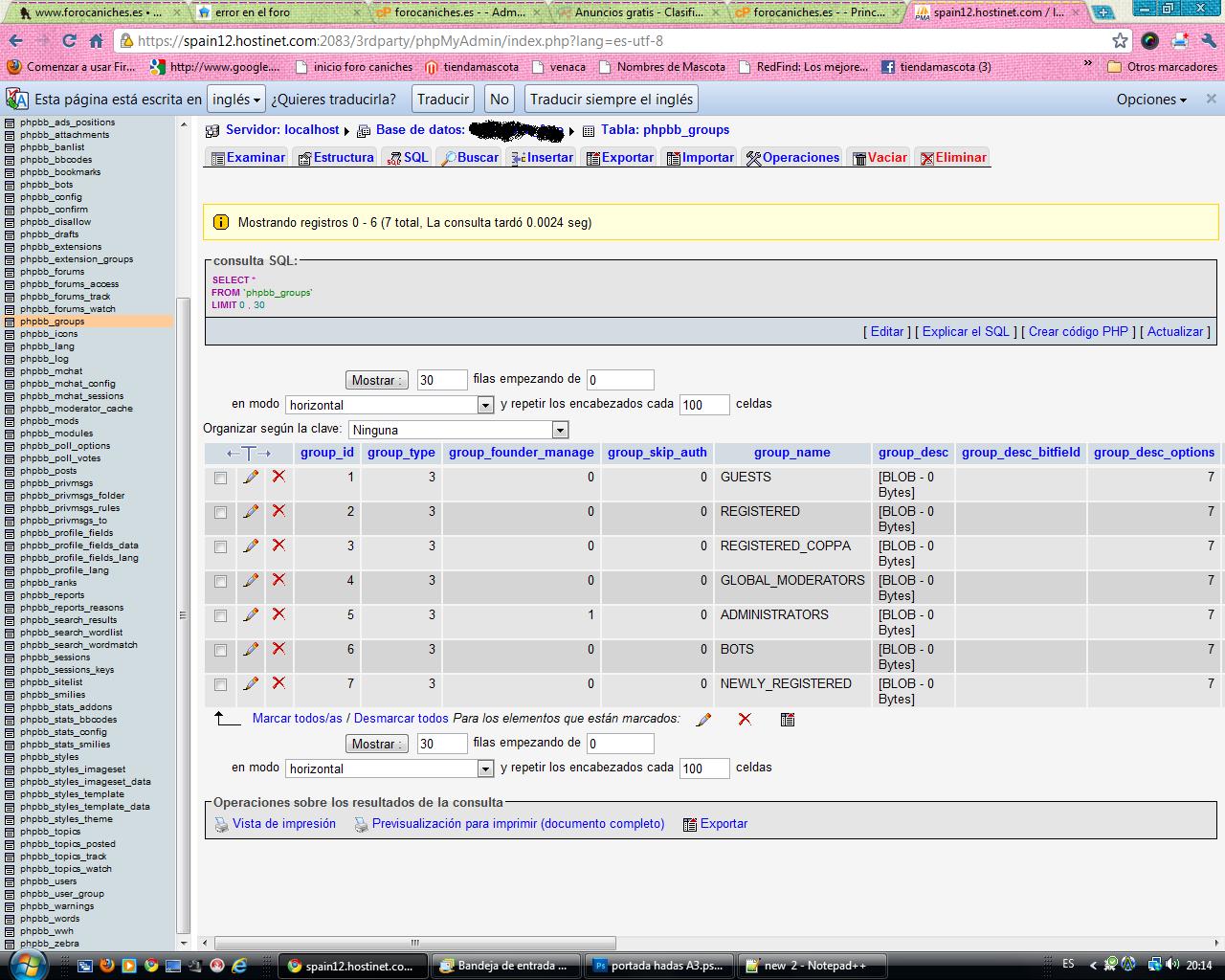The image size is (1225, 980).
Task: Check the checkbox for REGISTERED row
Action: (221, 512)
